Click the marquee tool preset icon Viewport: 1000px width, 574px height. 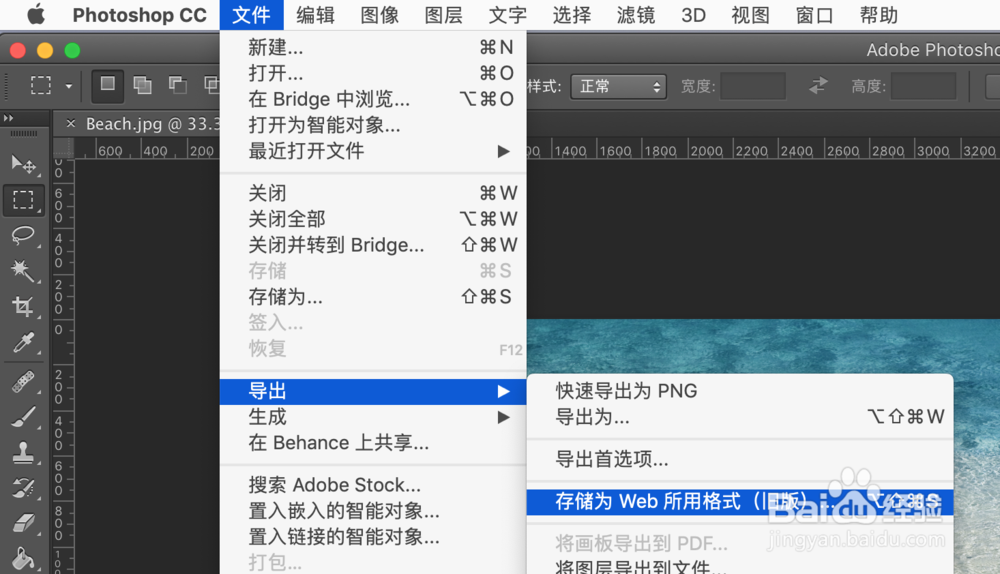(41, 85)
